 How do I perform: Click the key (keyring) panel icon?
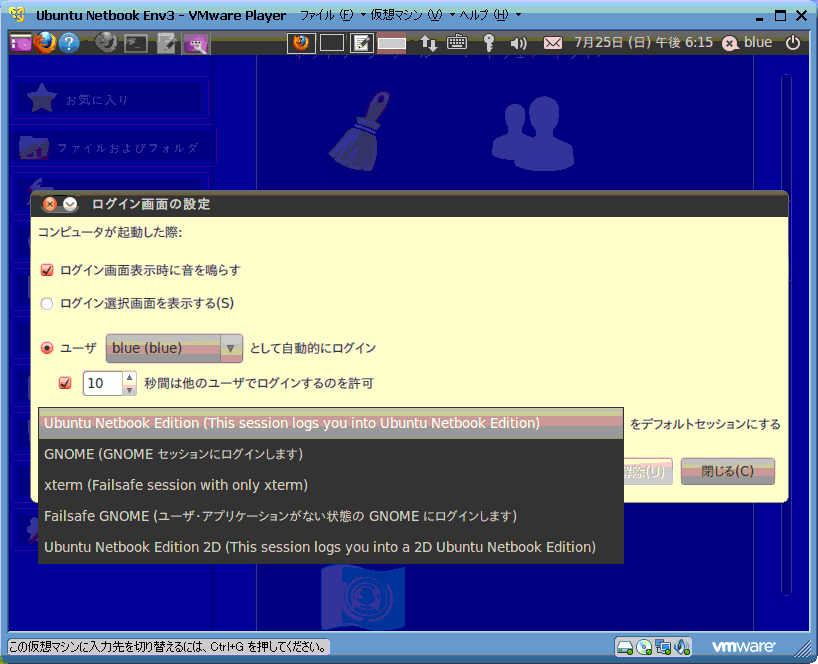[489, 43]
